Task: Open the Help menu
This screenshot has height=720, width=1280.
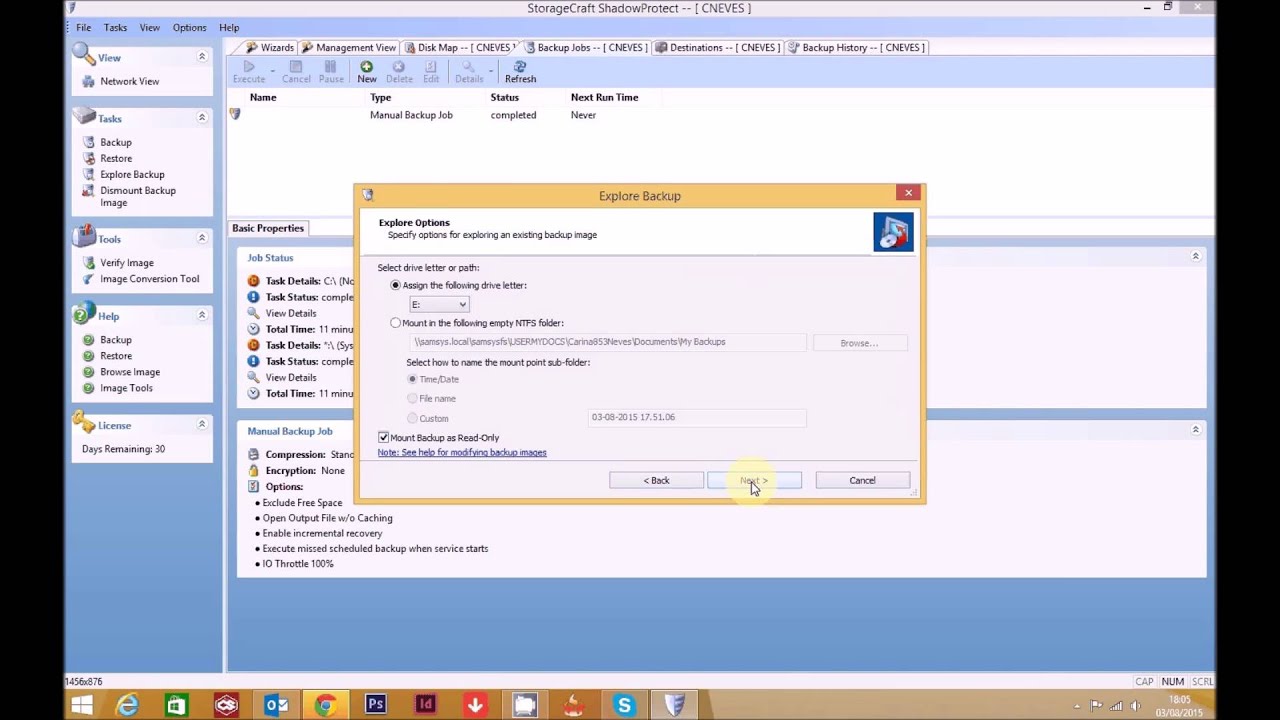Action: 229,28
